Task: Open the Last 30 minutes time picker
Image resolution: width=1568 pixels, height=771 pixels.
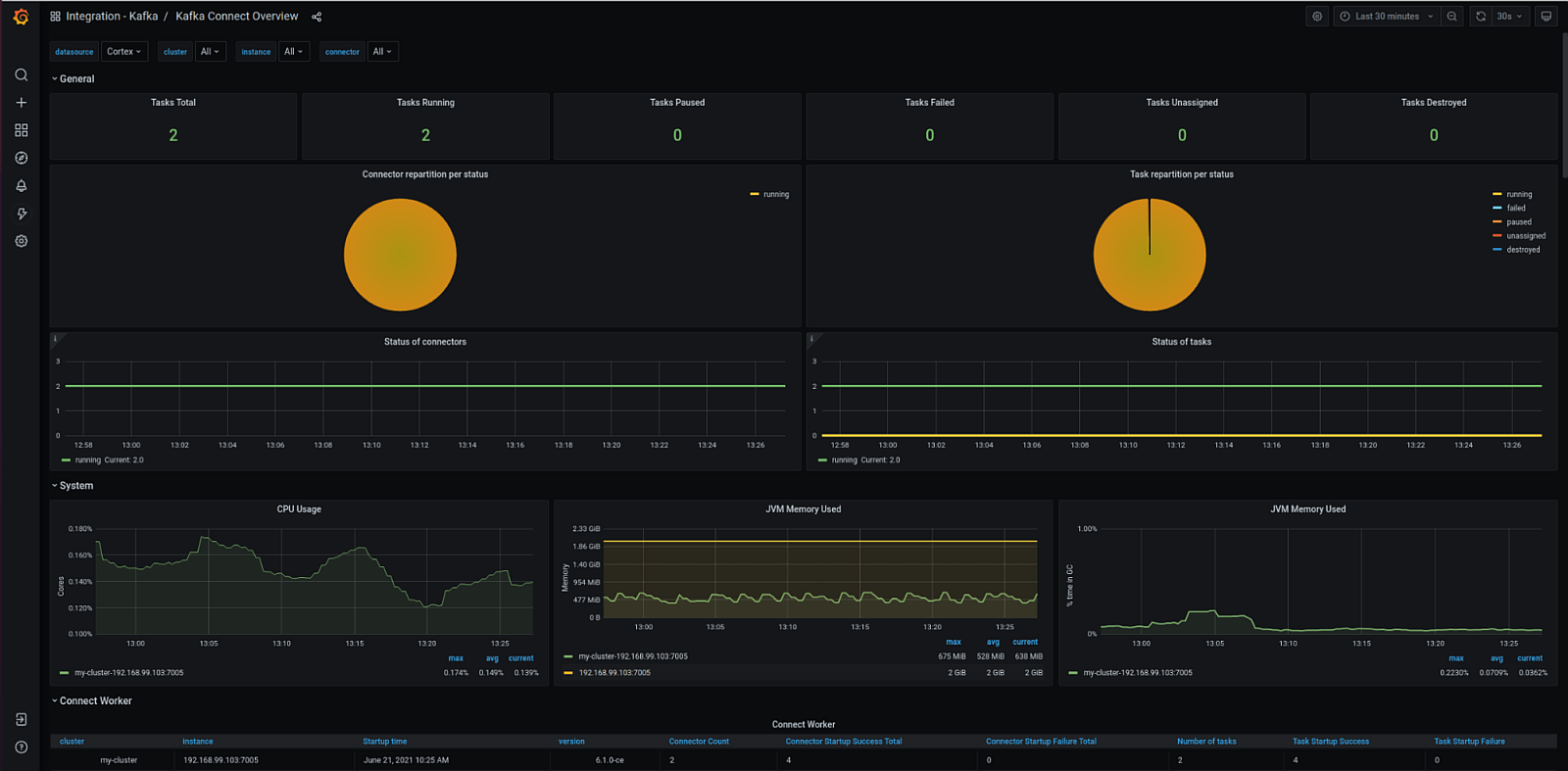Action: tap(1387, 17)
